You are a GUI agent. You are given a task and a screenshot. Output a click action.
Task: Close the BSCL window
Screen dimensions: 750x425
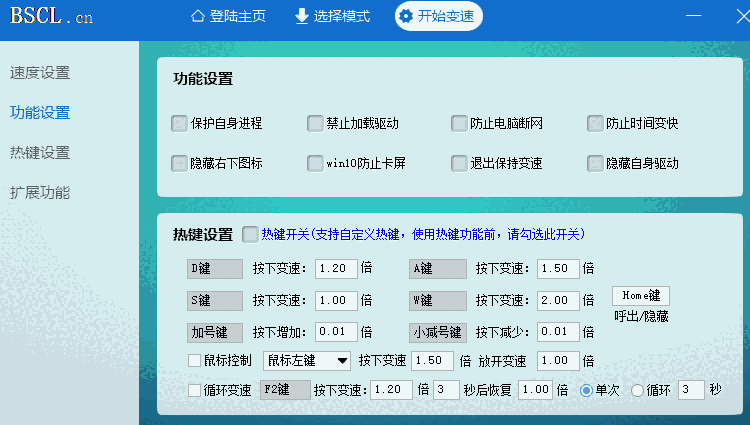pos(743,16)
